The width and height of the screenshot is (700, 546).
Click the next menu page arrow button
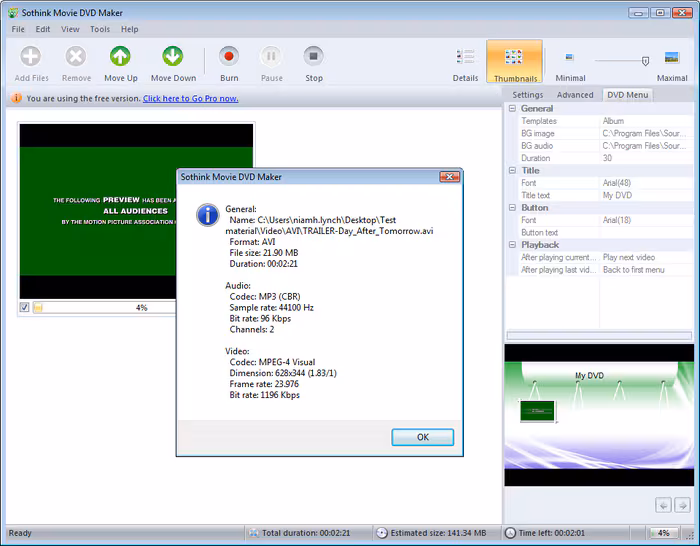(x=682, y=505)
